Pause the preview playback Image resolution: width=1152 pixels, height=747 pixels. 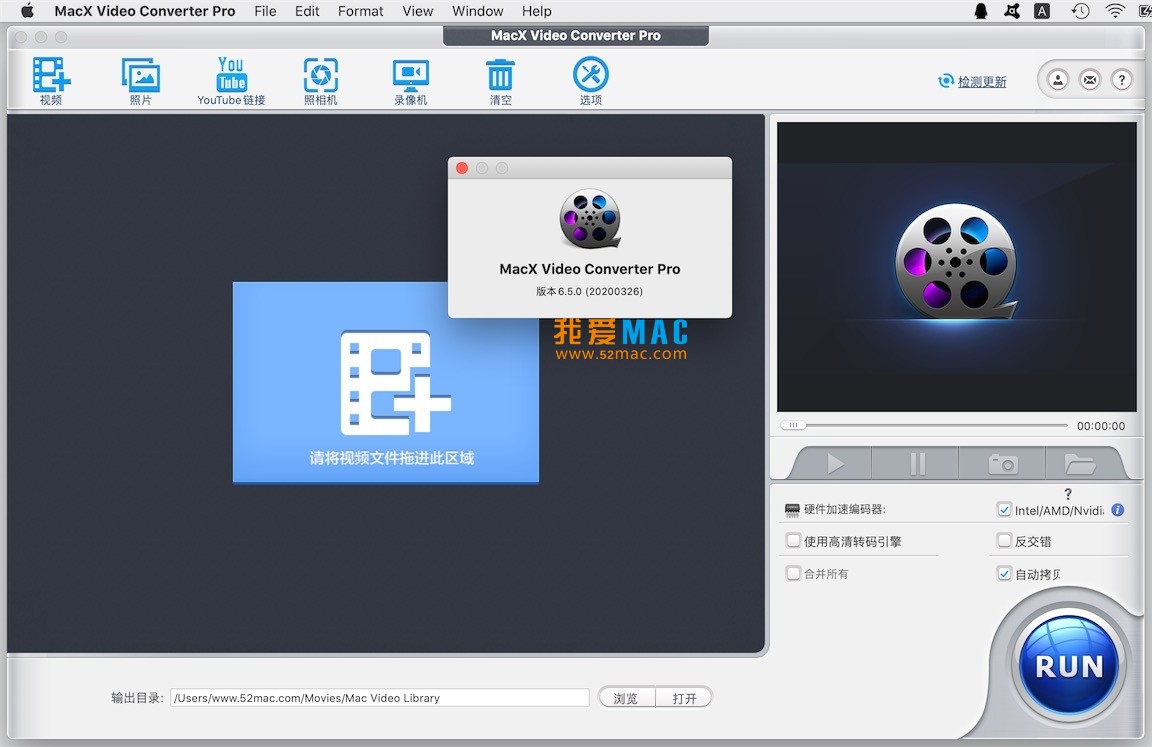pyautogui.click(x=917, y=464)
